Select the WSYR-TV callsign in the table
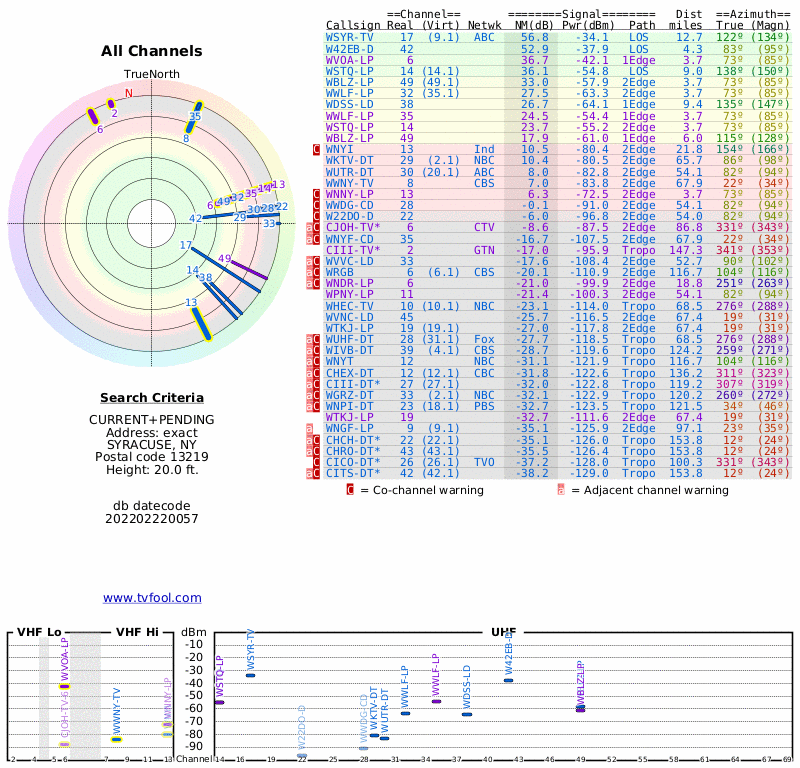The width and height of the screenshot is (800, 768). 350,37
